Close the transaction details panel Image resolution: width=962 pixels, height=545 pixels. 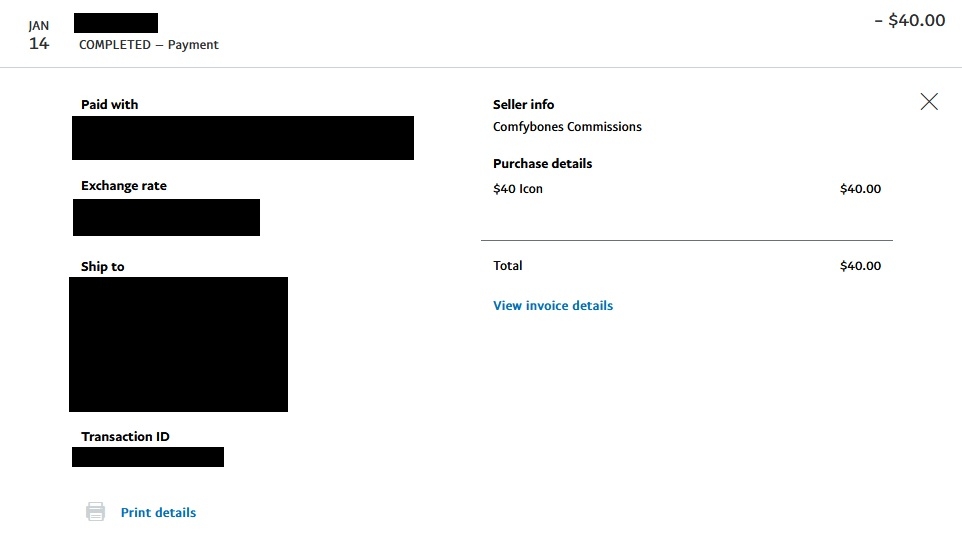coord(929,101)
